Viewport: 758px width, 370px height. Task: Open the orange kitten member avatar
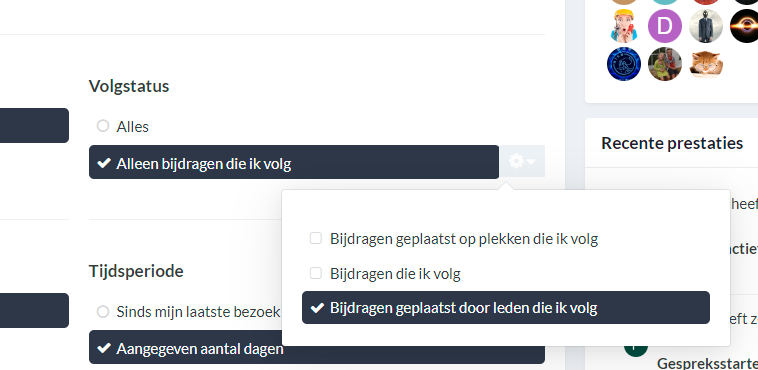pos(706,64)
